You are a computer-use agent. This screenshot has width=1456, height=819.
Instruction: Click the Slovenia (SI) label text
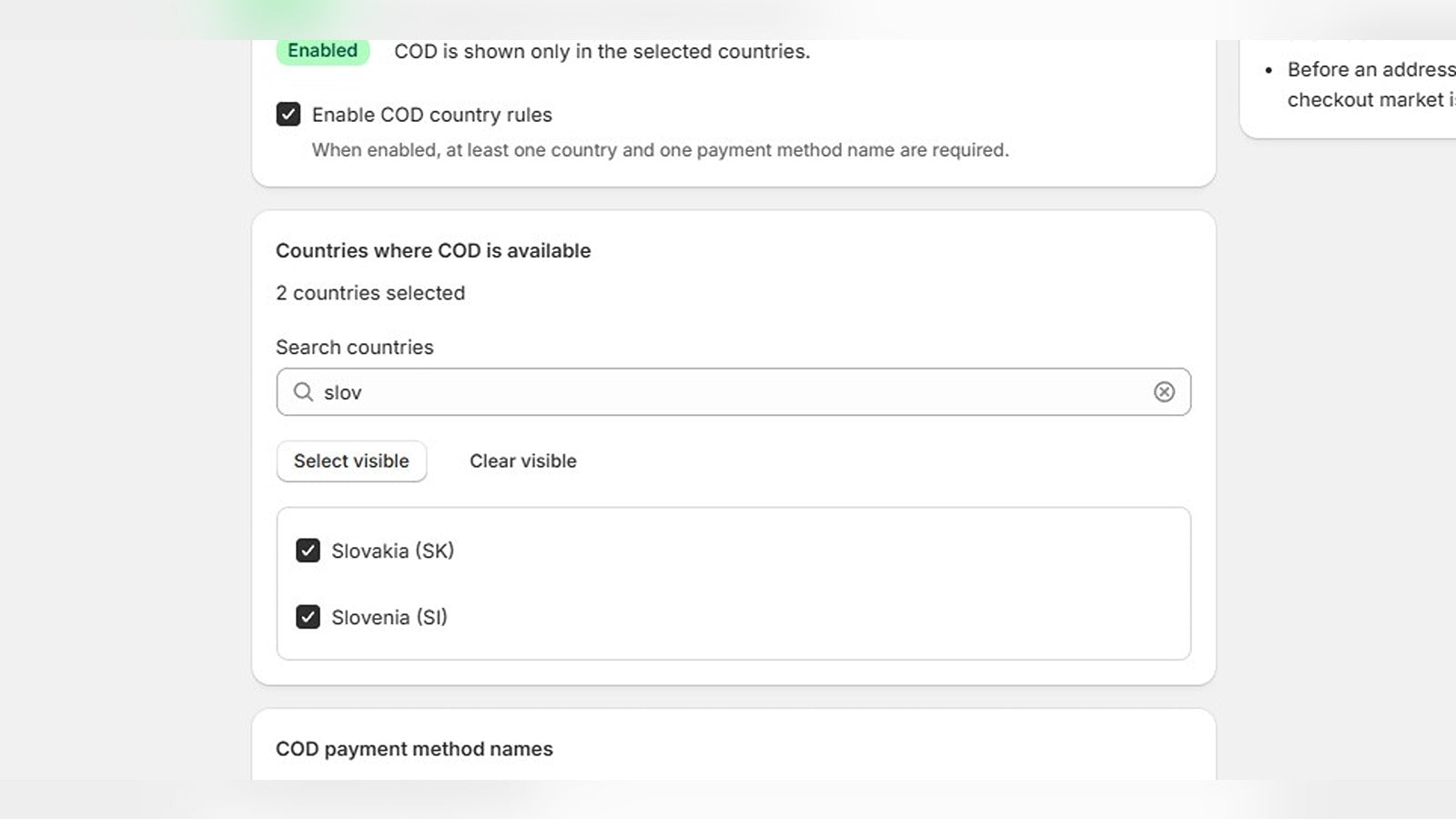coord(389,617)
